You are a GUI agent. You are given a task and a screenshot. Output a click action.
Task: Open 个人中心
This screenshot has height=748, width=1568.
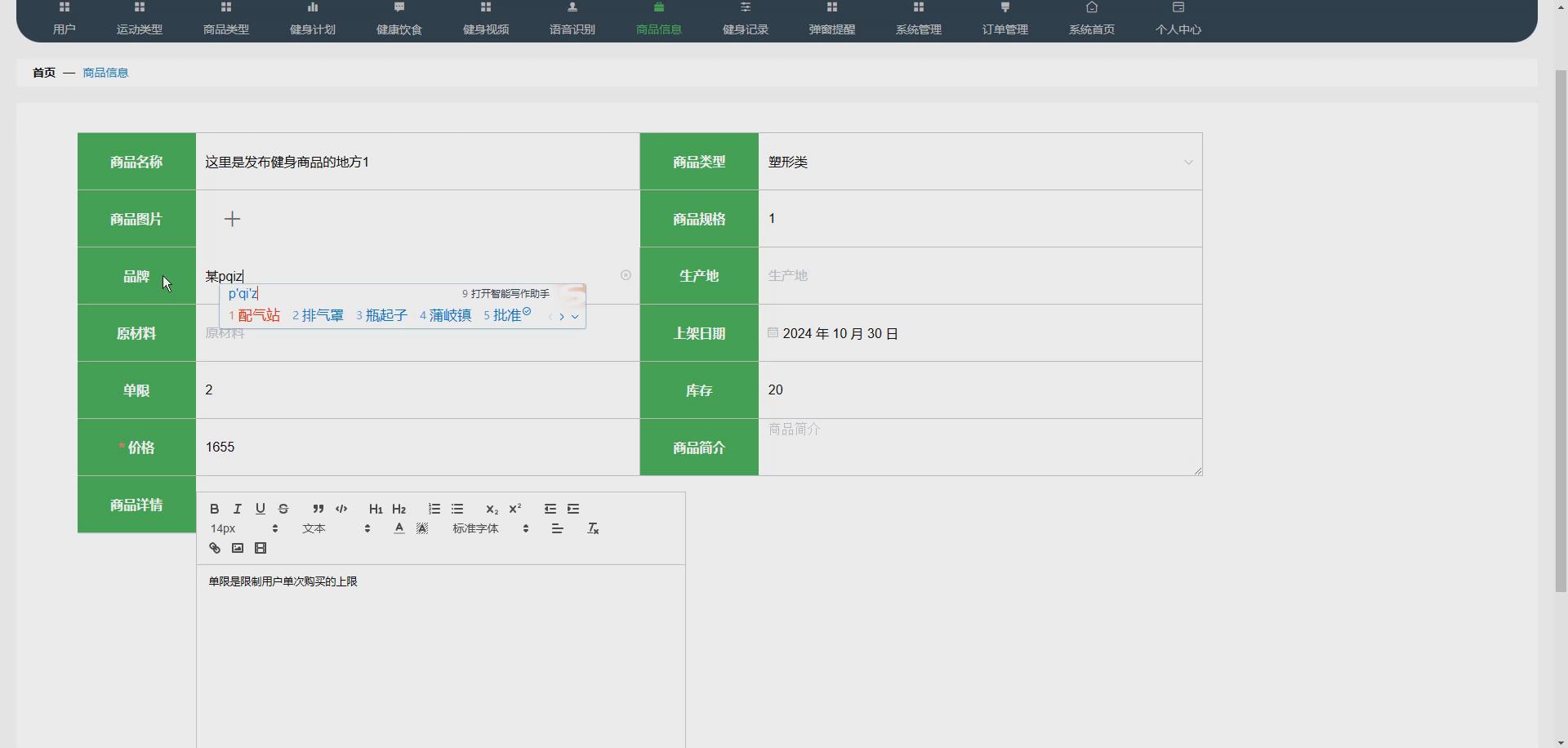tap(1178, 20)
